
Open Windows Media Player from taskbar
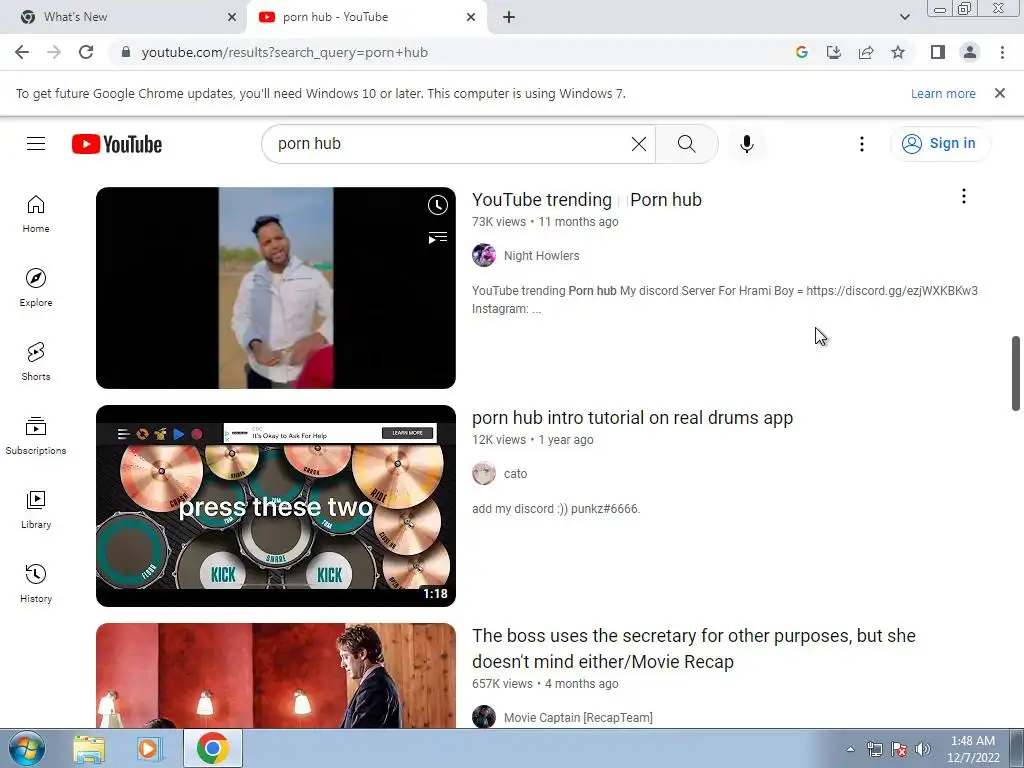click(x=150, y=748)
